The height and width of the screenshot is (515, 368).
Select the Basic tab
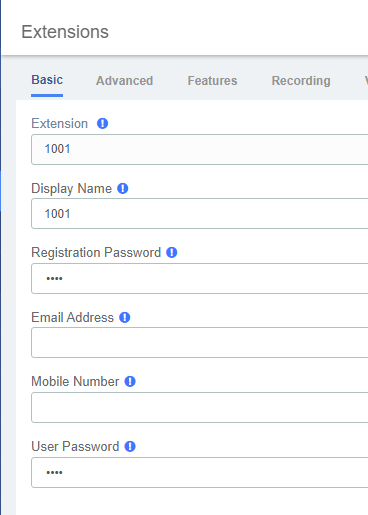point(47,80)
